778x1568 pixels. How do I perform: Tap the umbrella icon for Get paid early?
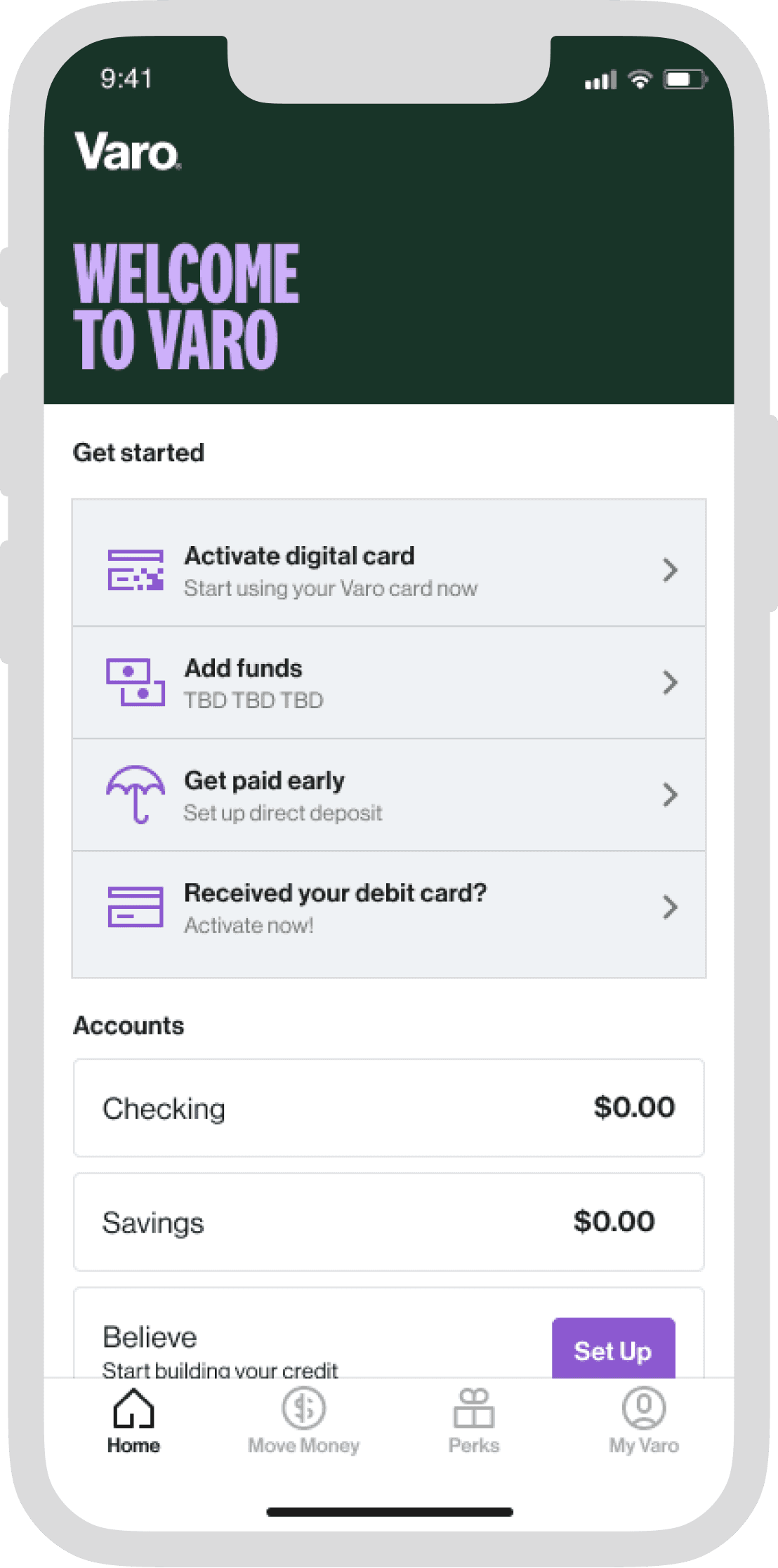pos(136,795)
